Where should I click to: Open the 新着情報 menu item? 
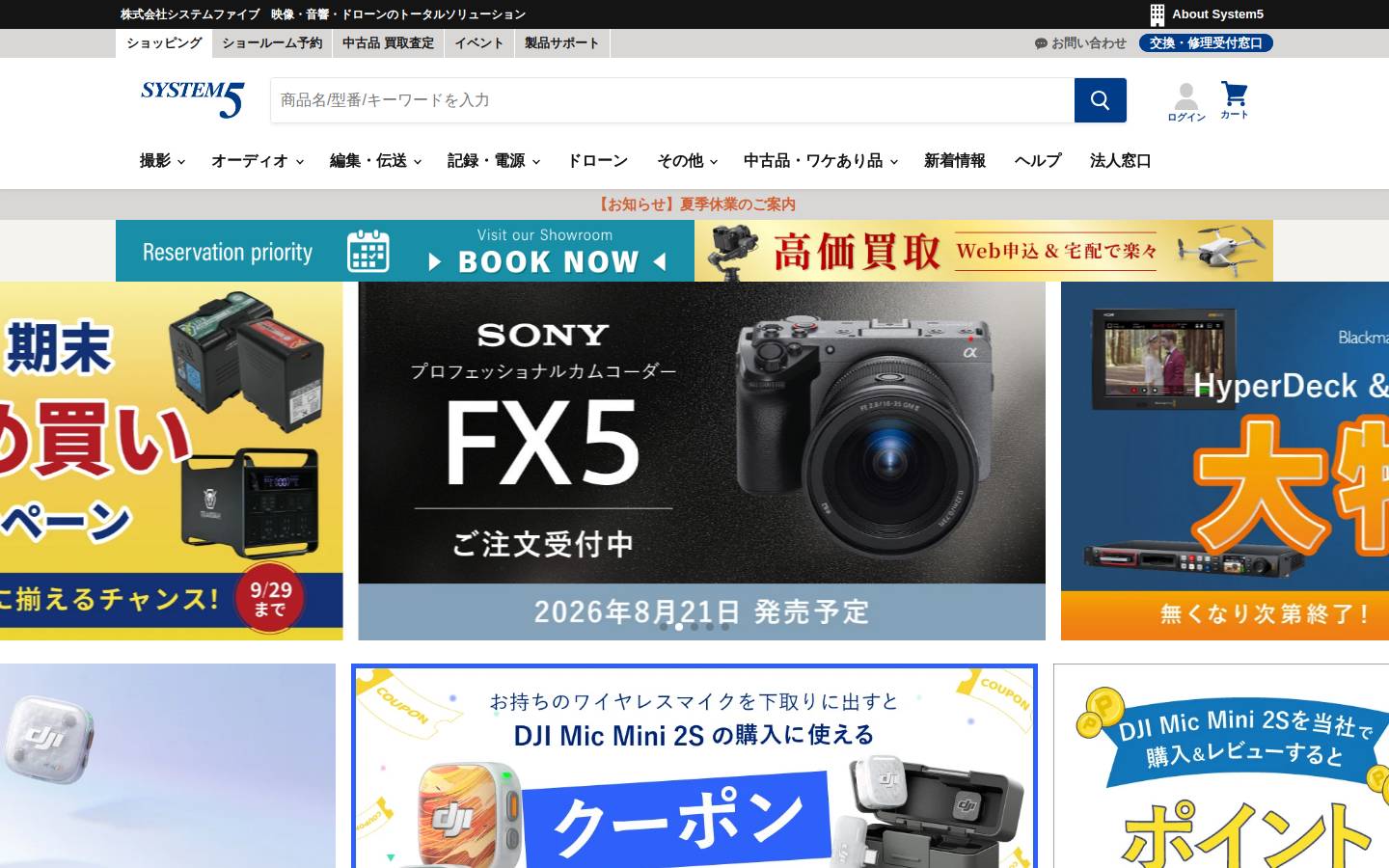[x=955, y=161]
